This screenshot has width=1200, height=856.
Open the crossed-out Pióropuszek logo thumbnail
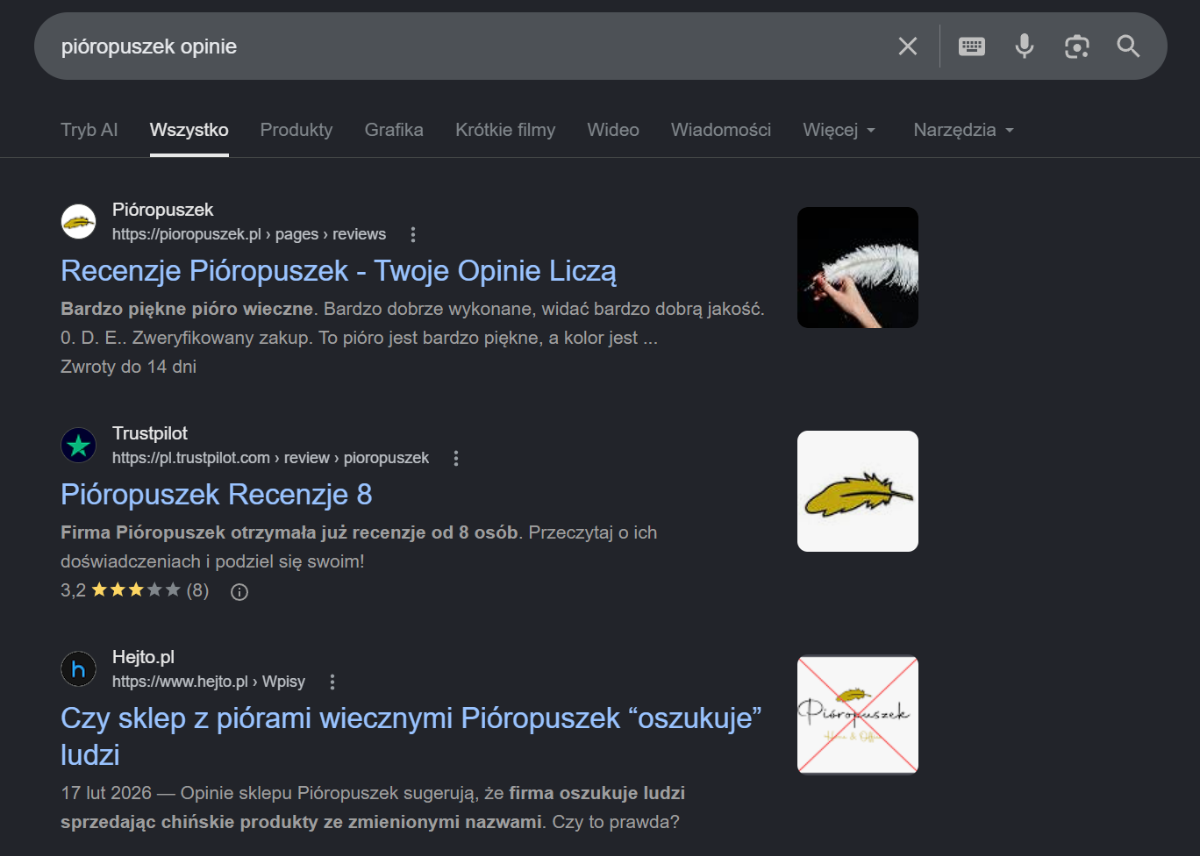[857, 714]
